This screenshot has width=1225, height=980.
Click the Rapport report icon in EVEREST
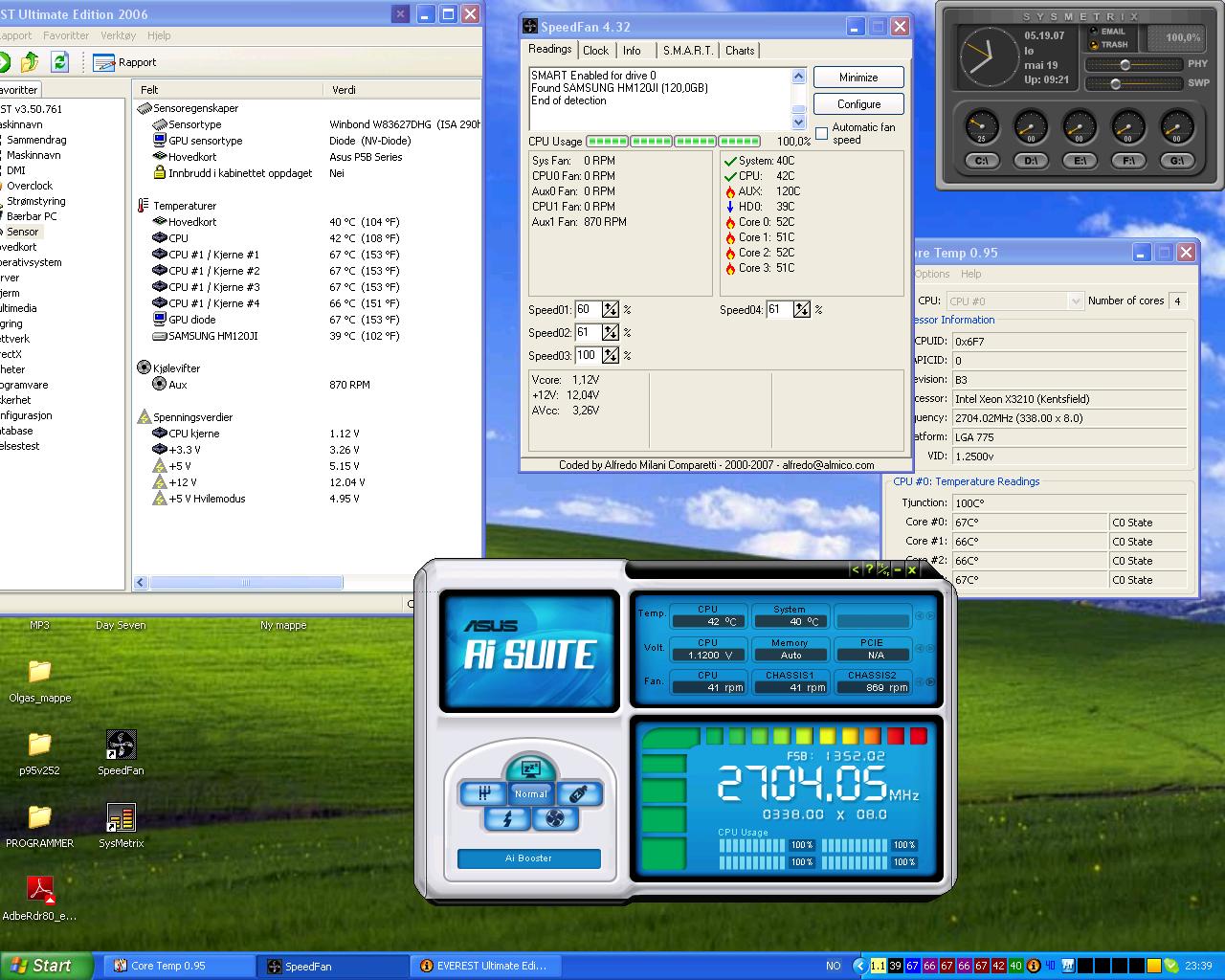(124, 62)
